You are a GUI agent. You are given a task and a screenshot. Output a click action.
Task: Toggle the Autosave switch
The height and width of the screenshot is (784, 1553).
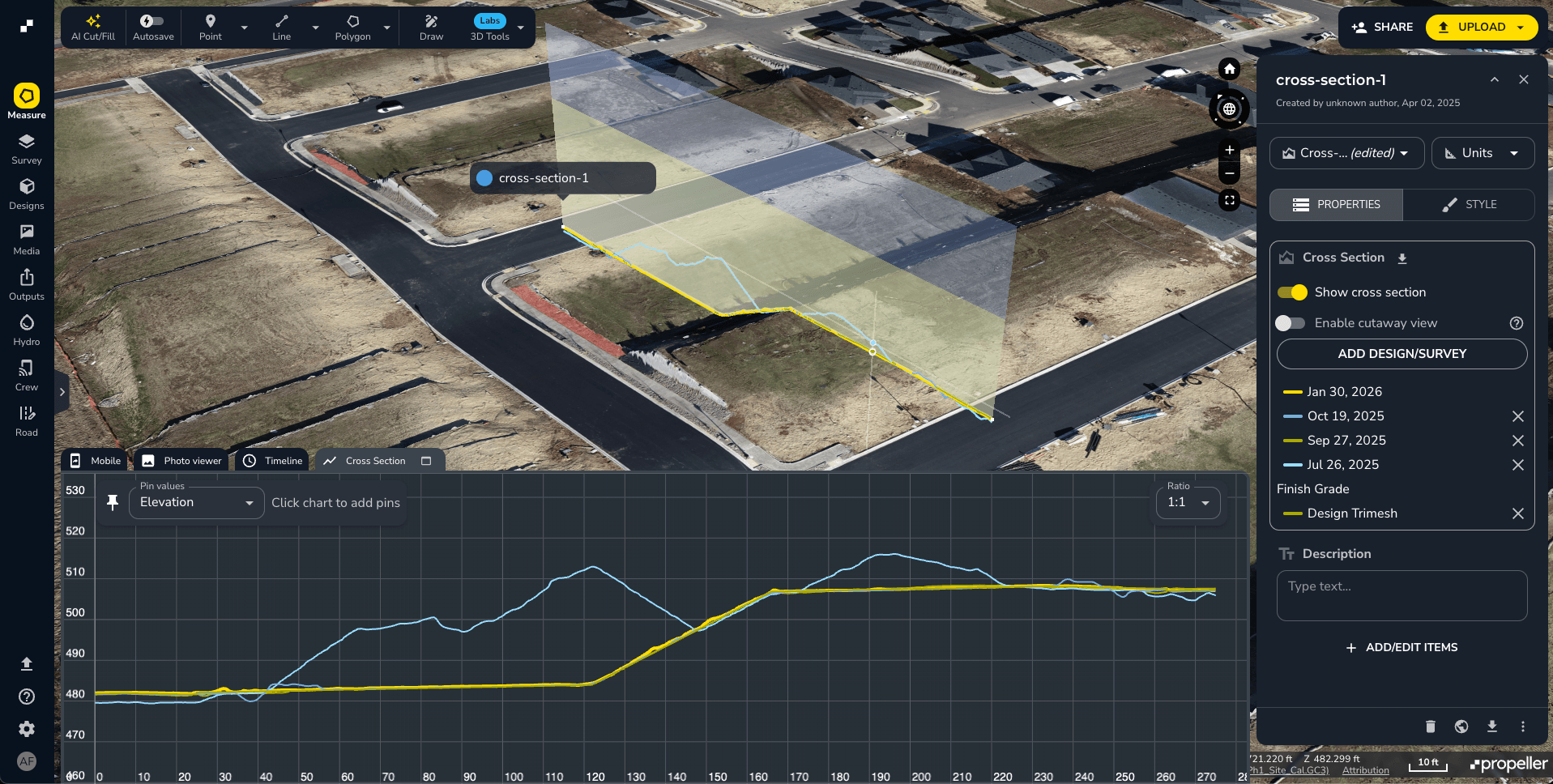(x=152, y=21)
